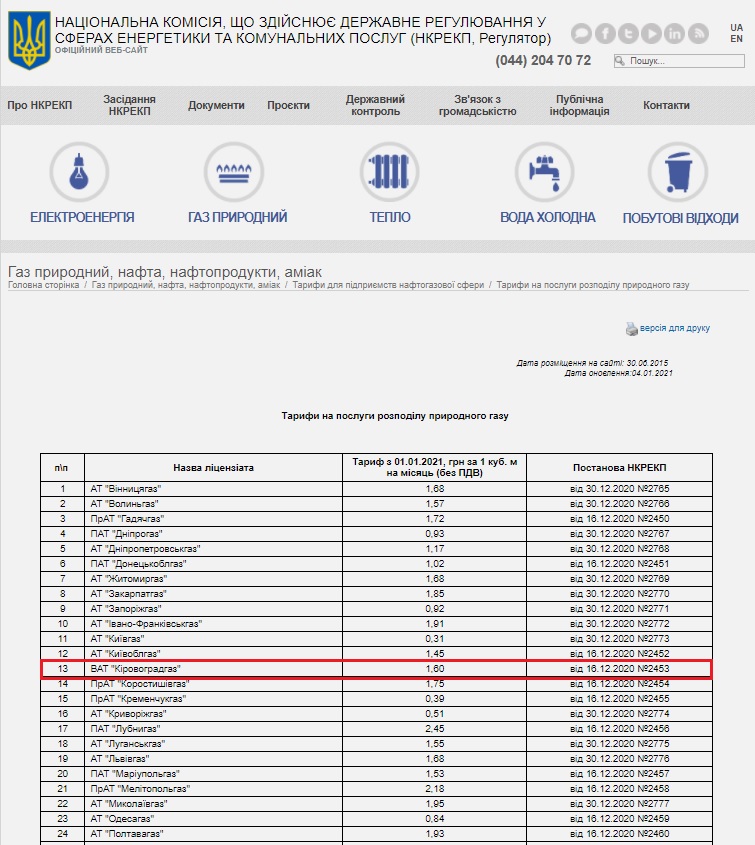Click resolution від 30.12.2020 №2765
The image size is (755, 845).
pos(620,489)
